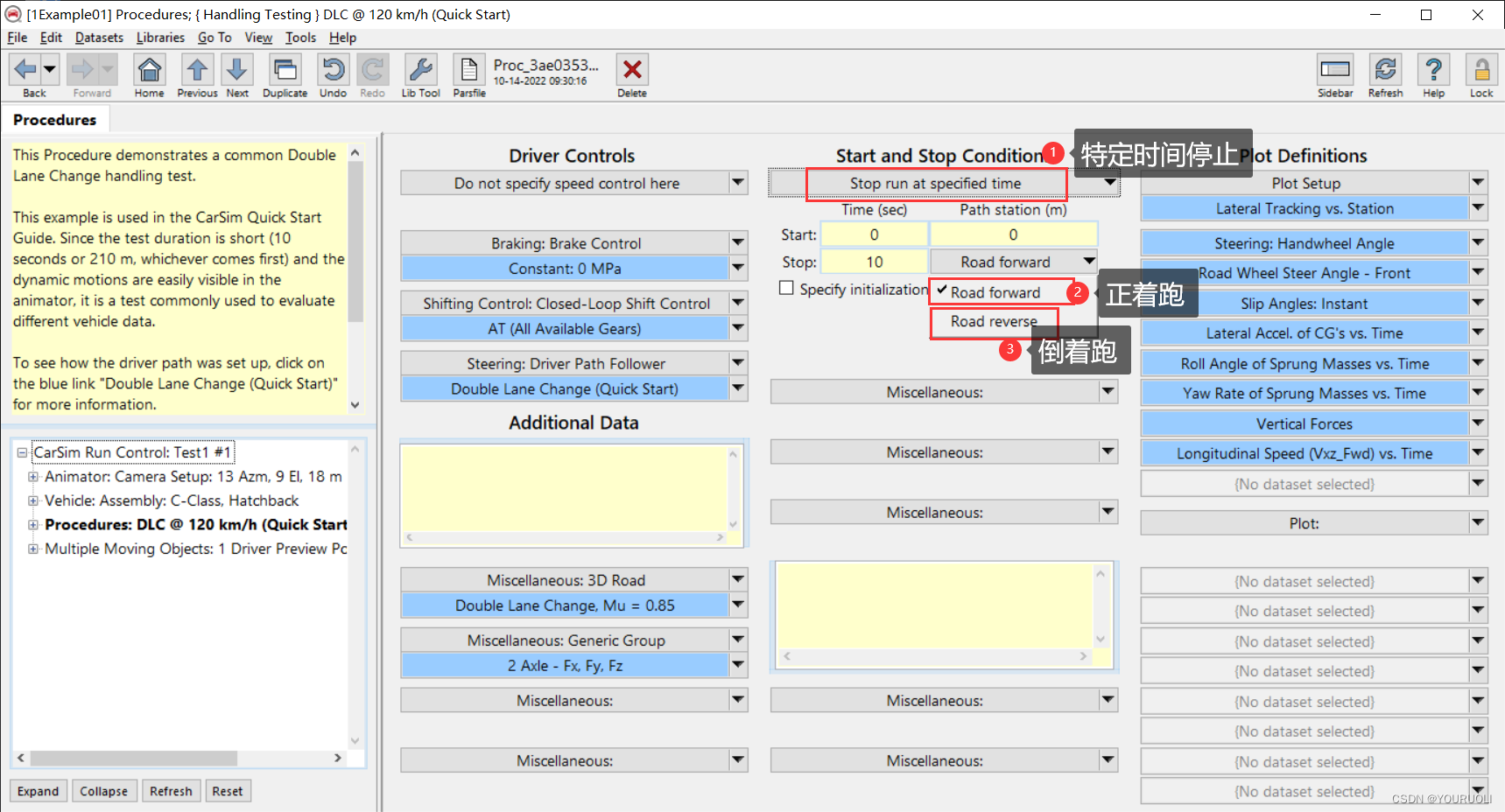The image size is (1505, 812).
Task: View the Parsfile document icon
Action: coord(469,69)
